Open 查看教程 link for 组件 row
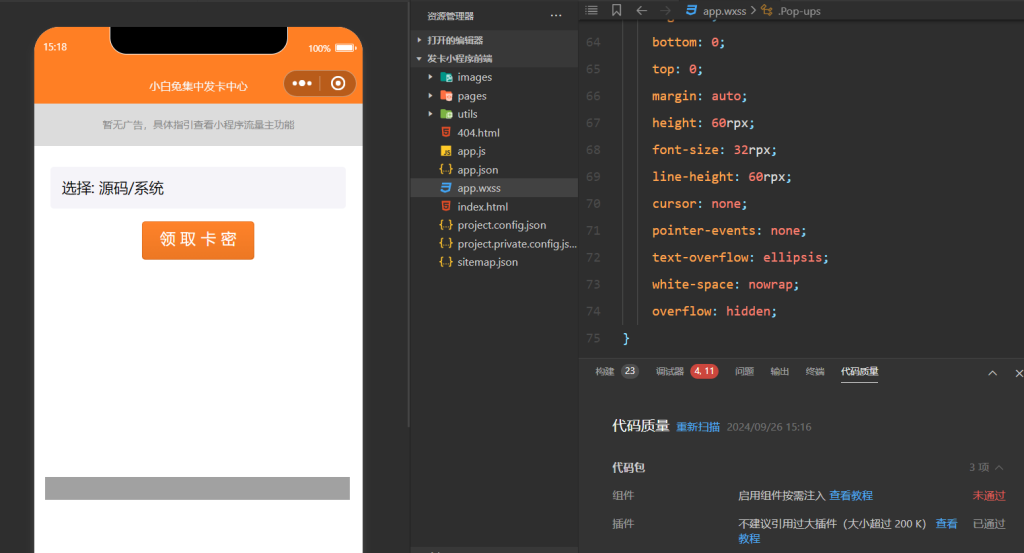 851,496
